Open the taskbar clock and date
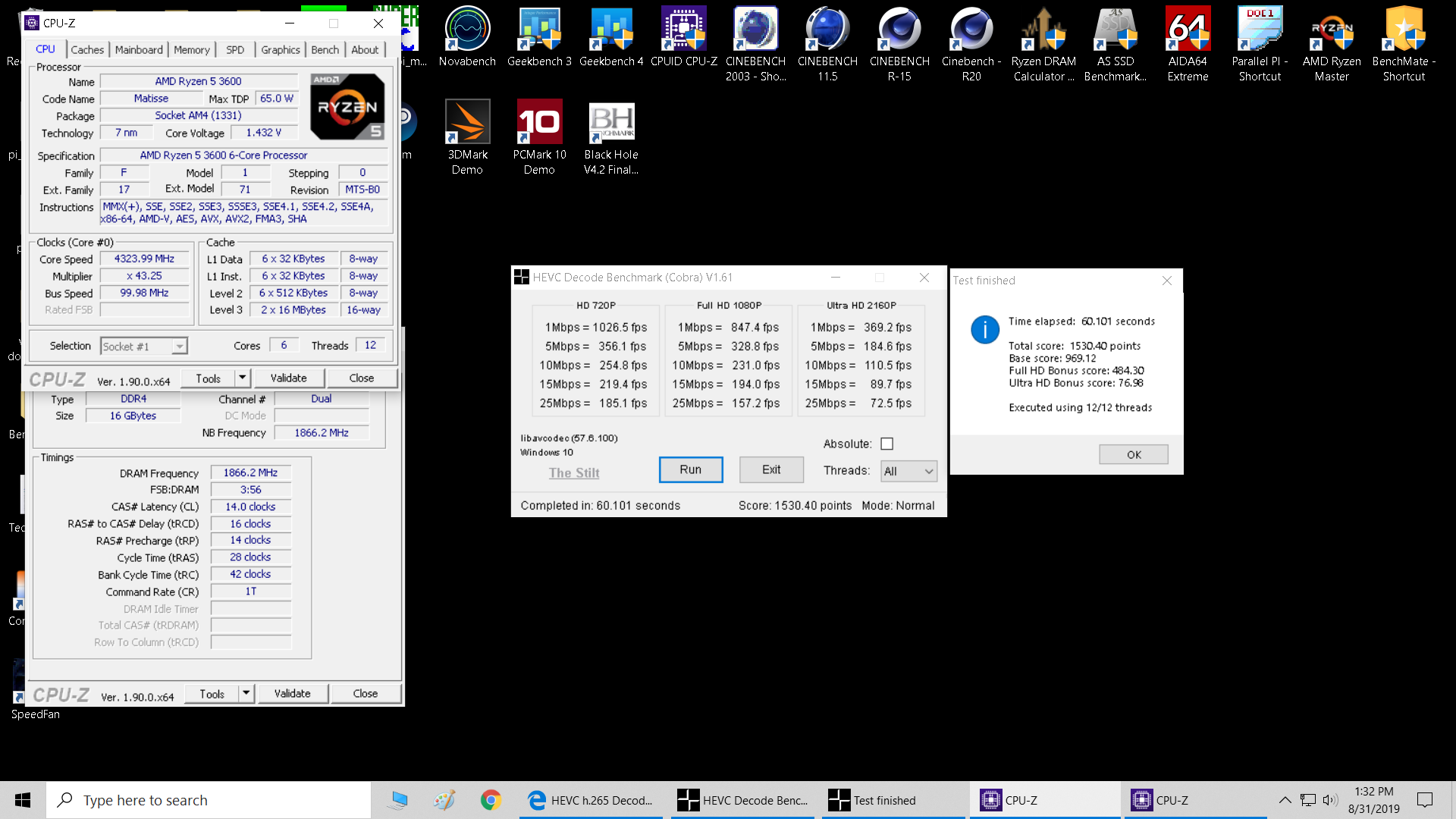Screen dimensions: 1456x819 [1374, 800]
